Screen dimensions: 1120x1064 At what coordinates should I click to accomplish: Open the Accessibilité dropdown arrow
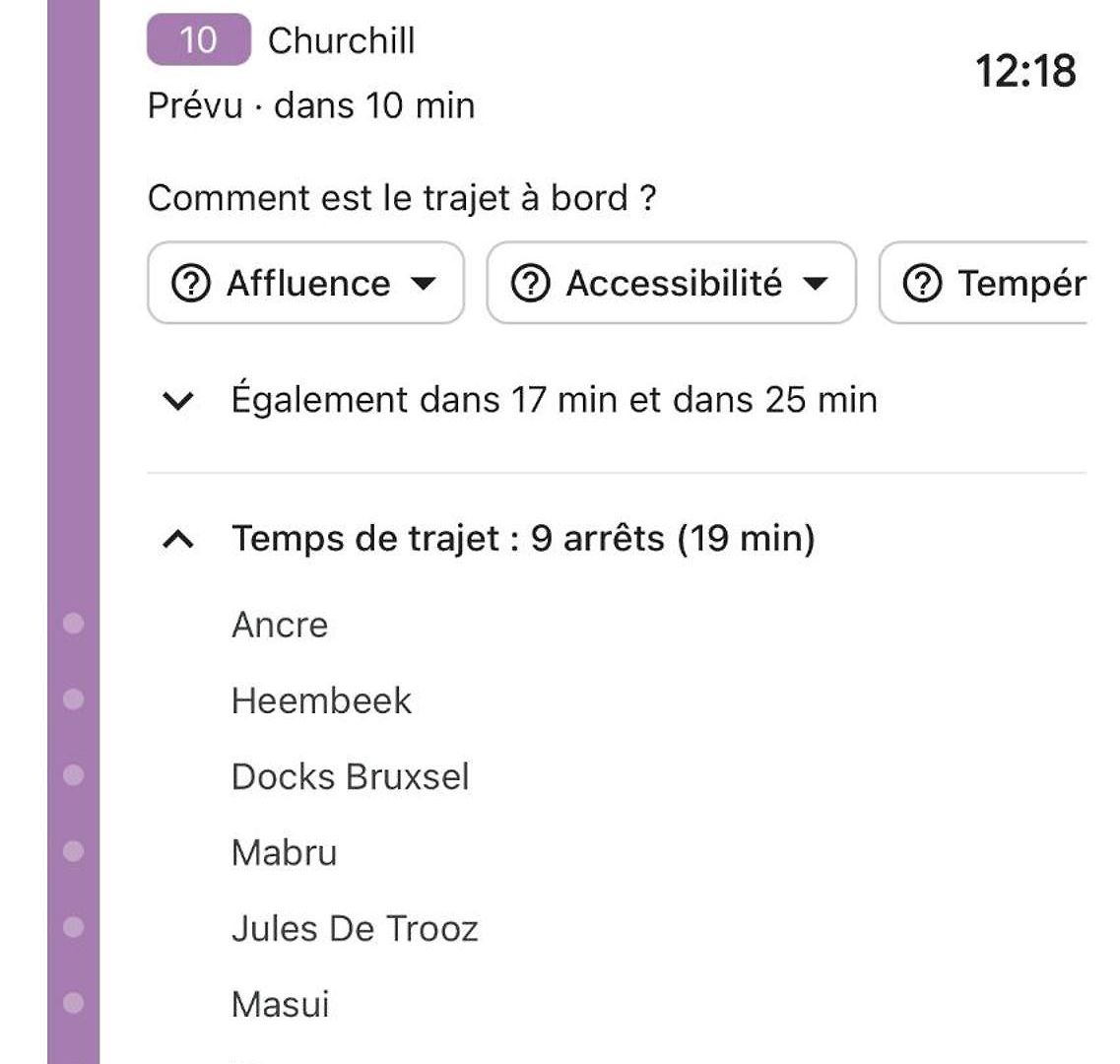coord(815,284)
